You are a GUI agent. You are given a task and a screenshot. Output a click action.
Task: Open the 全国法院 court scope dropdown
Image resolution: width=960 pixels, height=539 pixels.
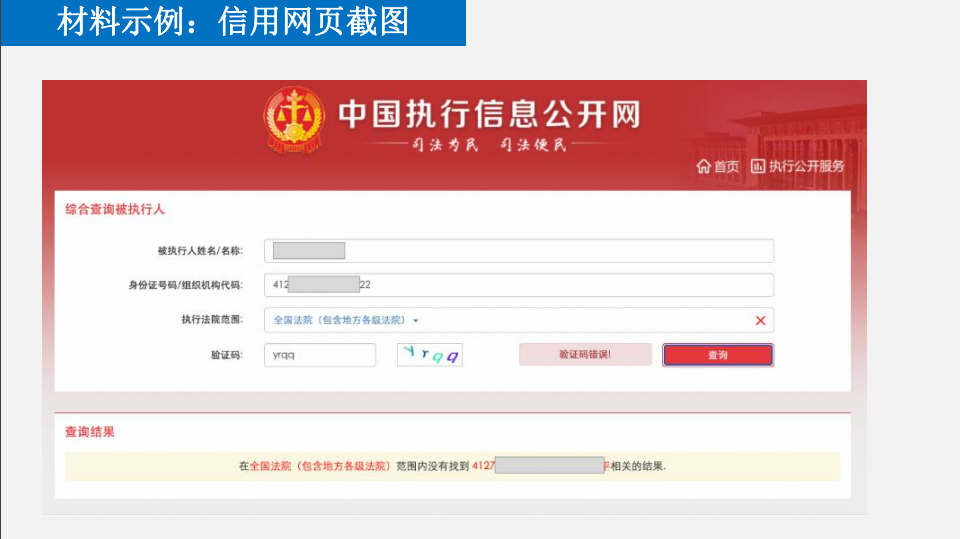point(346,320)
